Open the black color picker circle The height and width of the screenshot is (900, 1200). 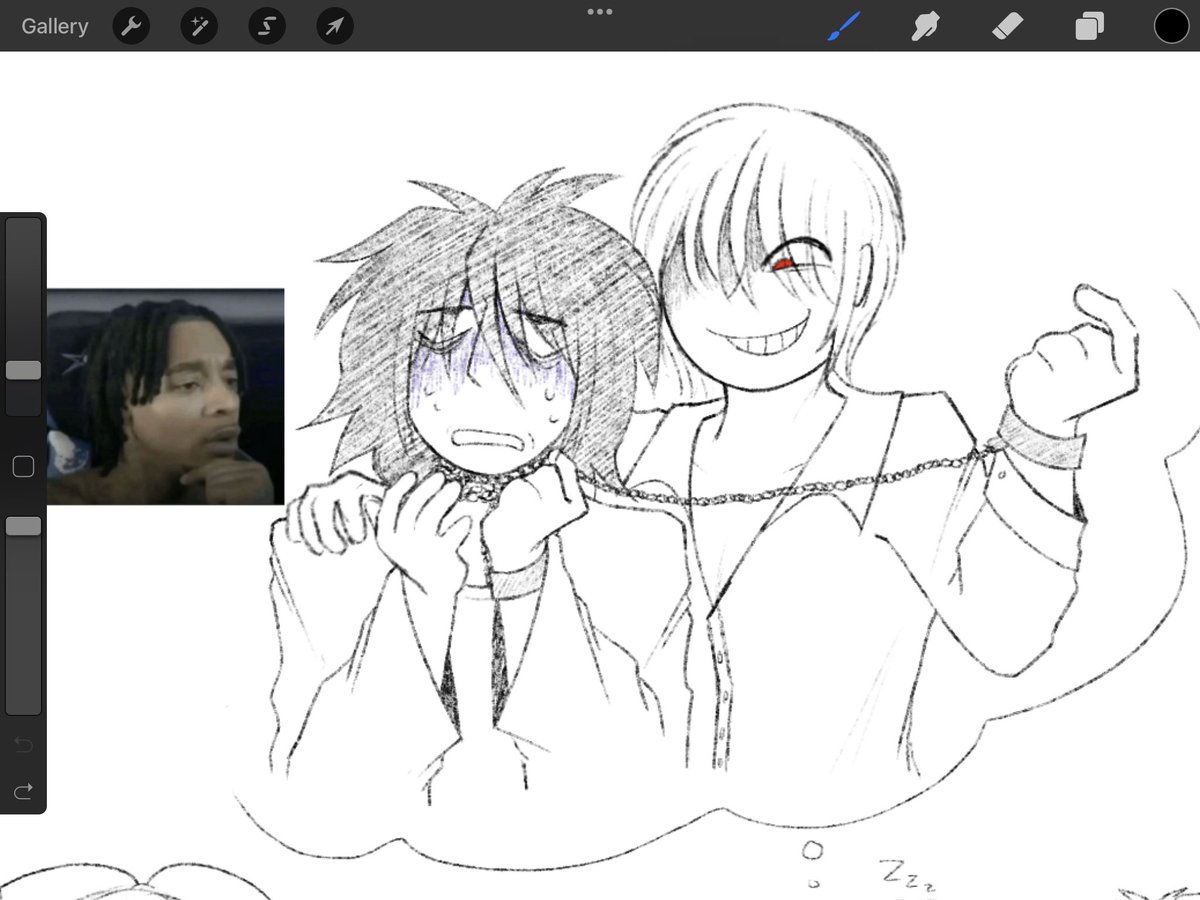(1171, 26)
